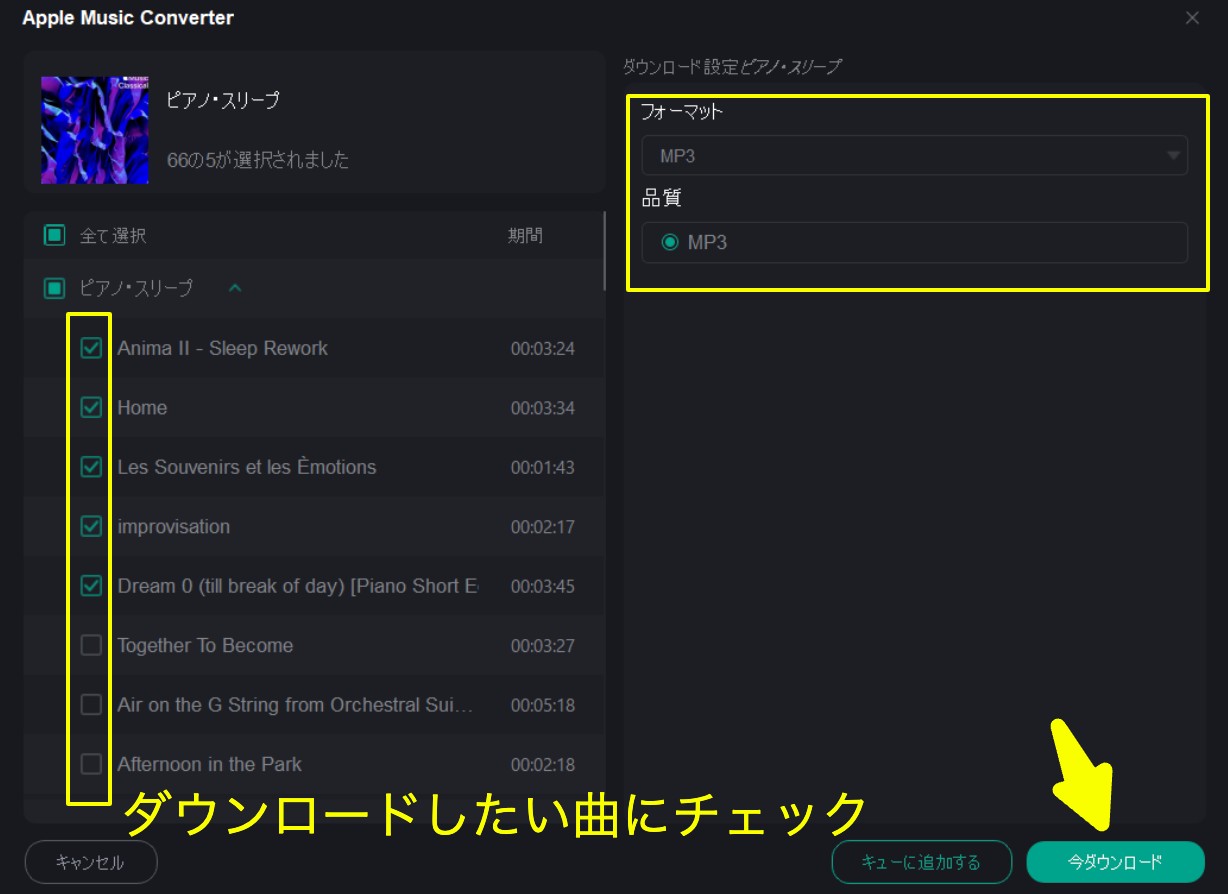Viewport: 1228px width, 894px height.
Task: Click Air on the G String track title
Action: click(296, 705)
